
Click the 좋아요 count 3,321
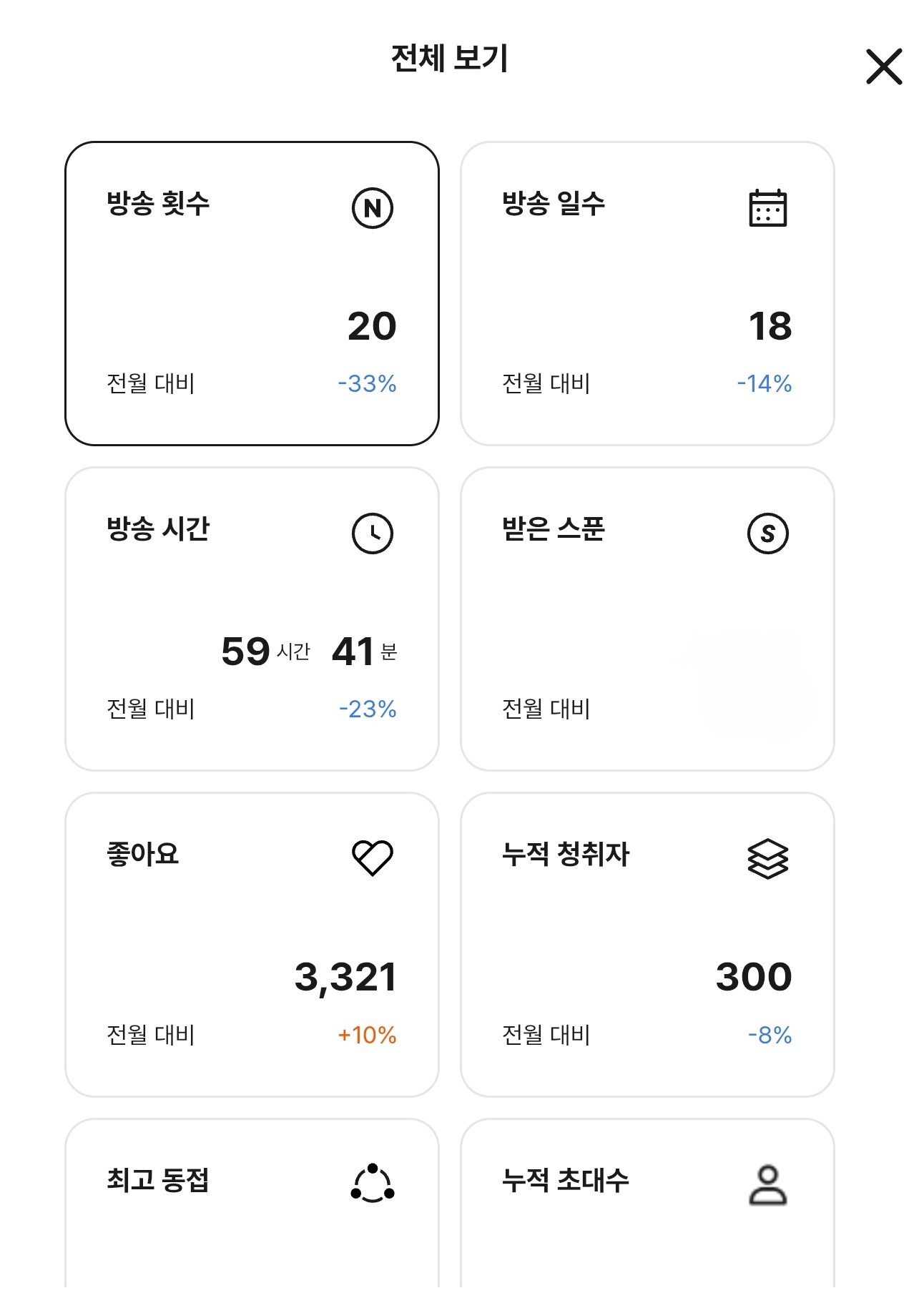click(x=345, y=978)
